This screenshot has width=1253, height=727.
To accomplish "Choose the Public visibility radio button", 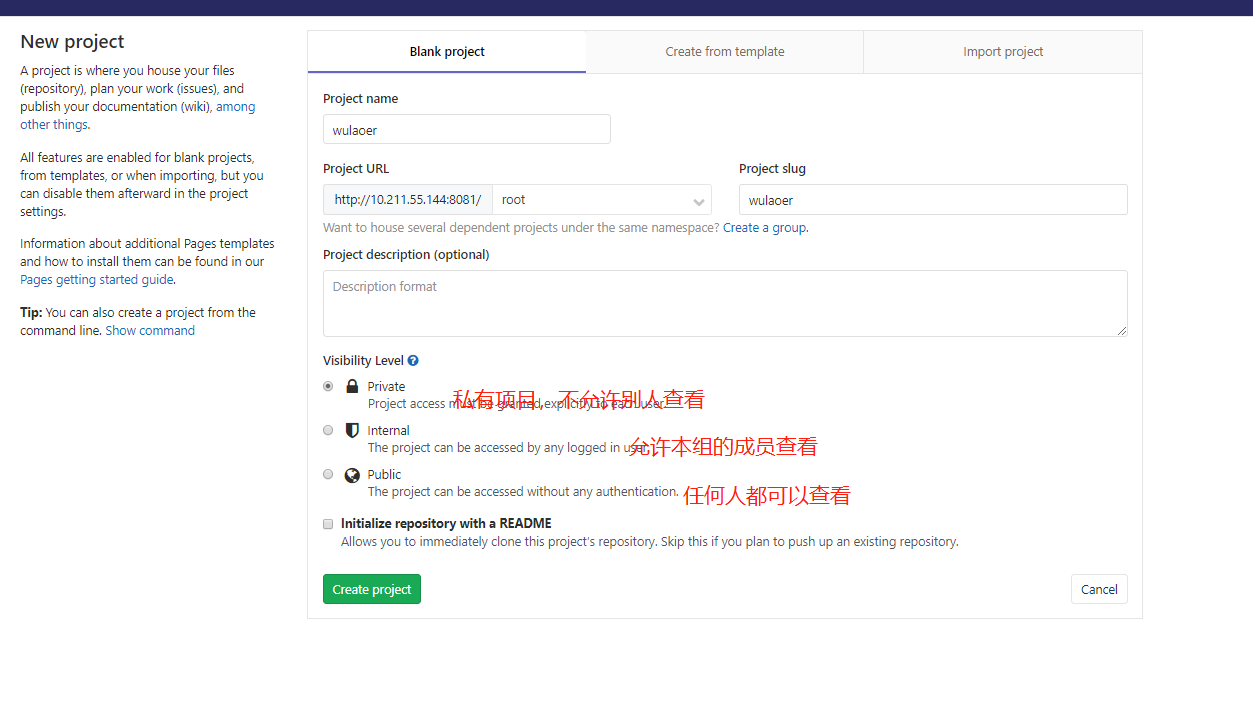I will pyautogui.click(x=328, y=474).
